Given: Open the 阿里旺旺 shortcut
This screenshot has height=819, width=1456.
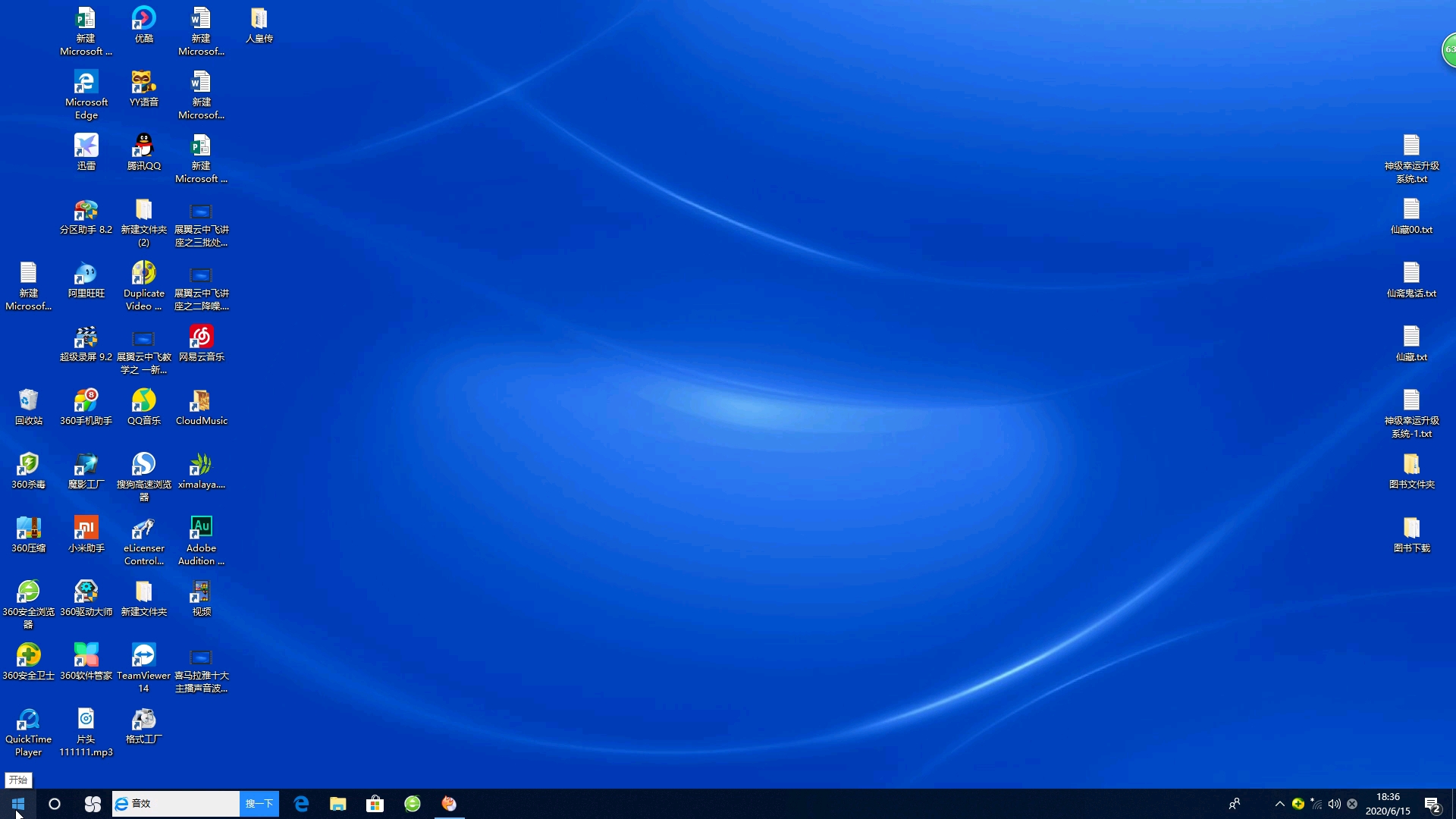Looking at the screenshot, I should tap(86, 279).
